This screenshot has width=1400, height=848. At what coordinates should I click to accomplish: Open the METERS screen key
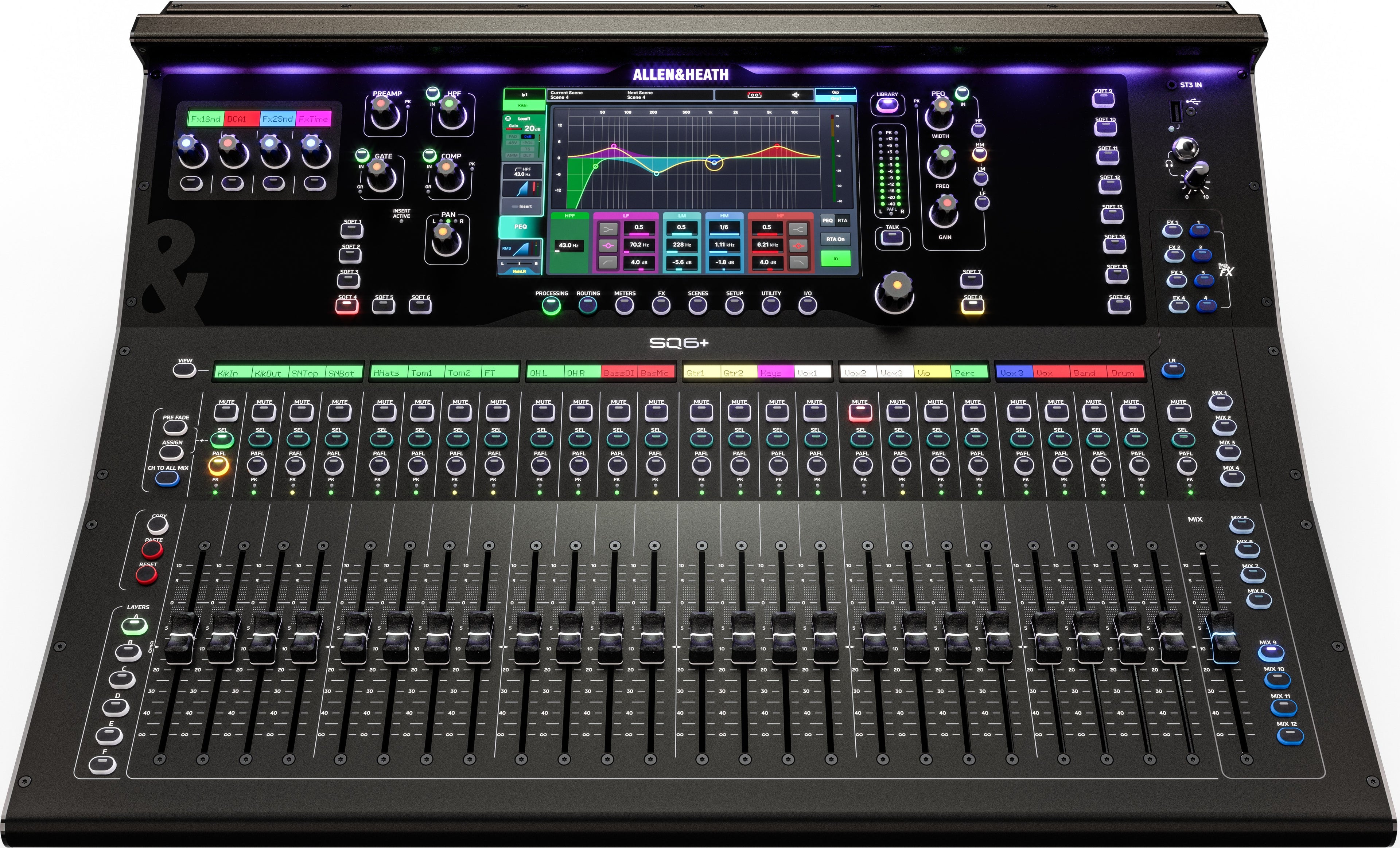[625, 306]
